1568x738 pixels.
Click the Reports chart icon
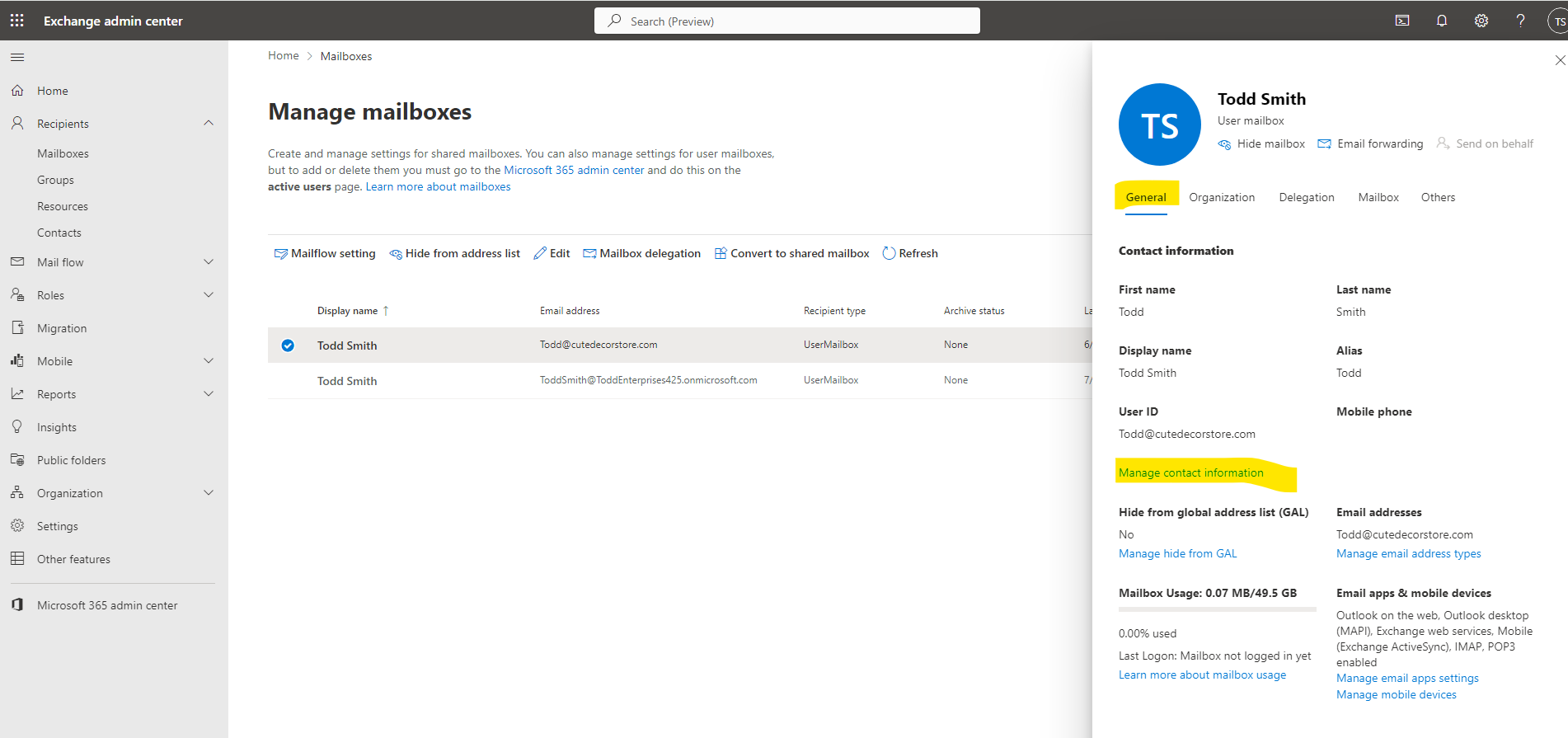click(x=17, y=393)
